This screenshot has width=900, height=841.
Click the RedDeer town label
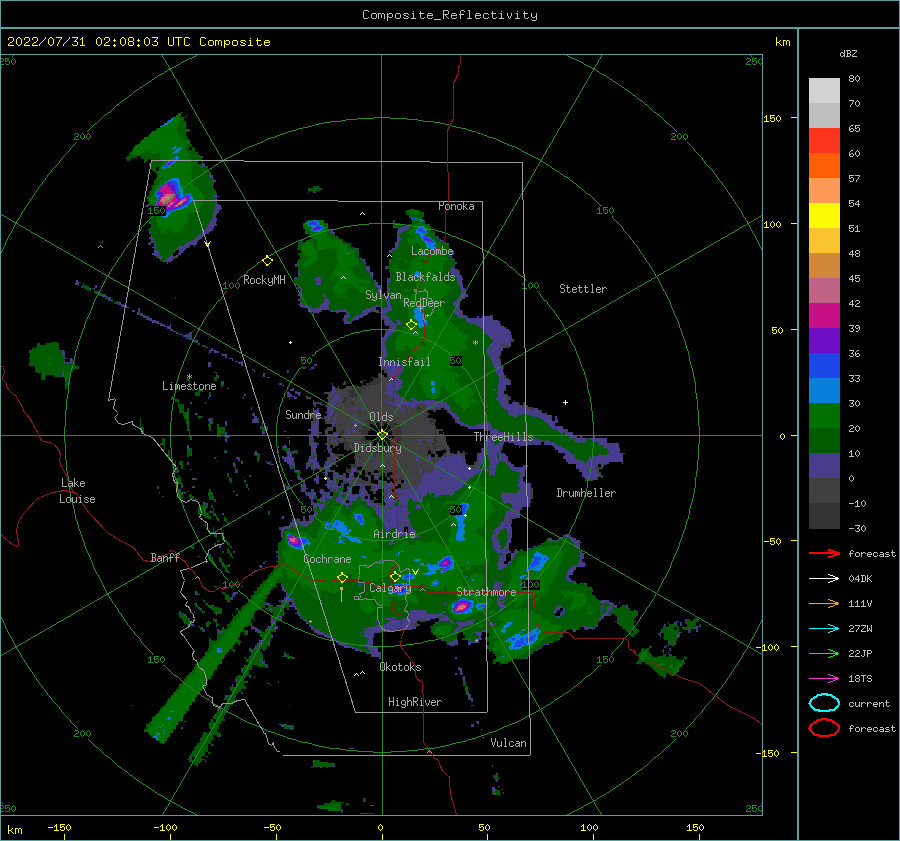pos(424,303)
